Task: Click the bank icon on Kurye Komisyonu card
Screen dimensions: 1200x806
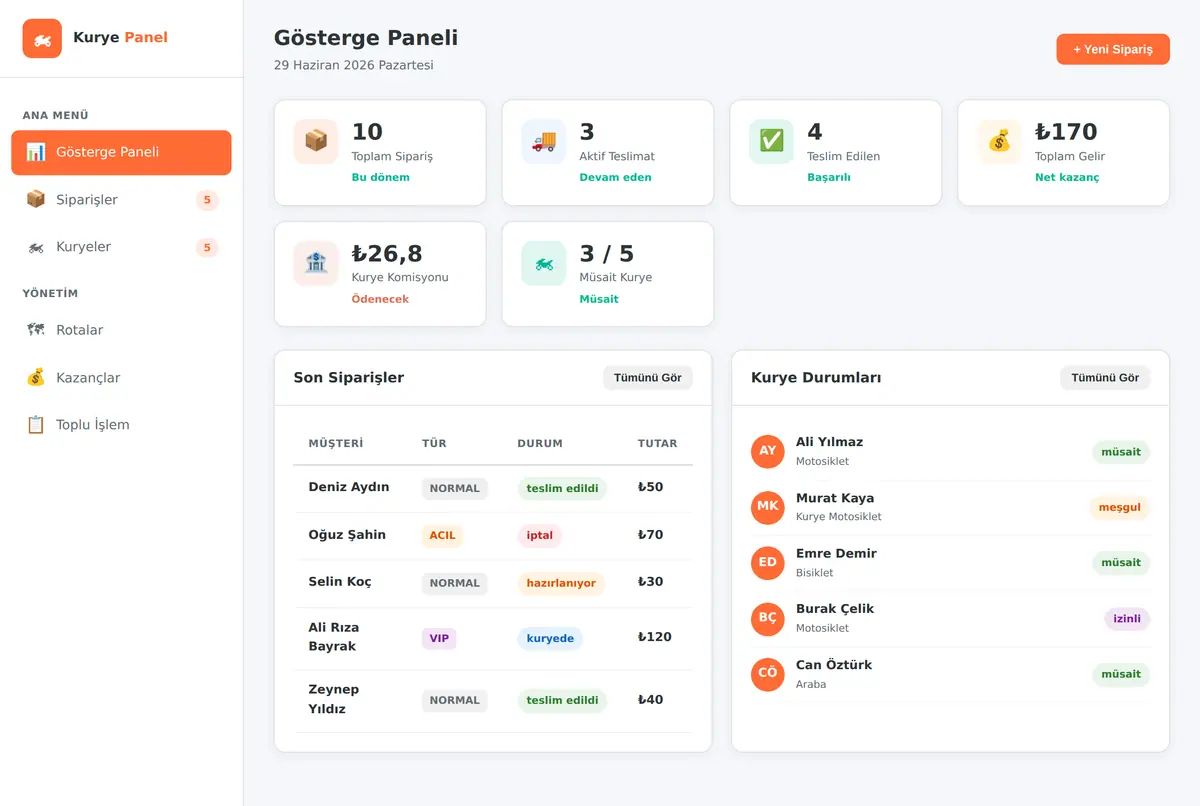Action: (316, 264)
